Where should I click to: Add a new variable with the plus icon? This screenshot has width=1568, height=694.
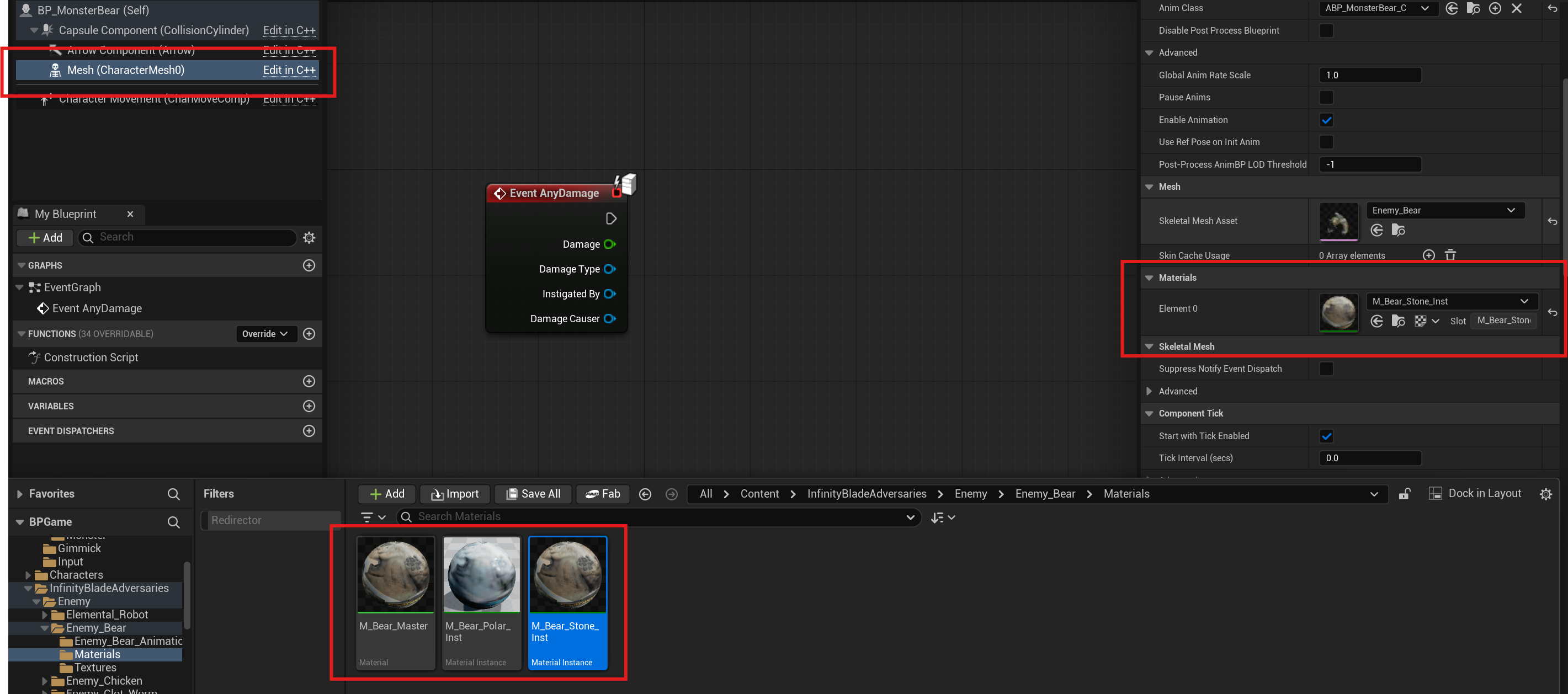point(309,406)
